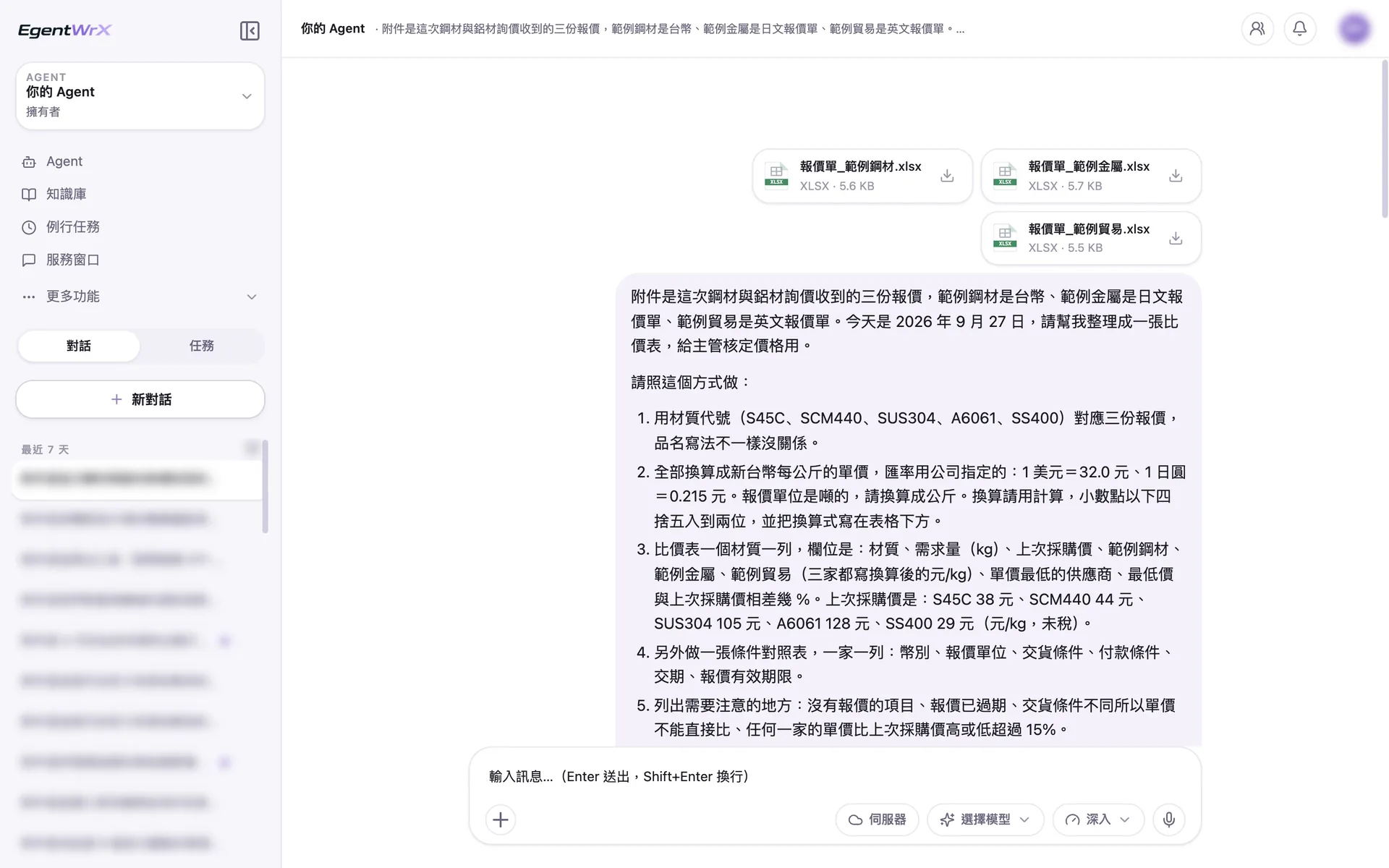Image resolution: width=1389 pixels, height=868 pixels.
Task: Open the 選擇模型 dropdown
Action: pyautogui.click(x=985, y=820)
